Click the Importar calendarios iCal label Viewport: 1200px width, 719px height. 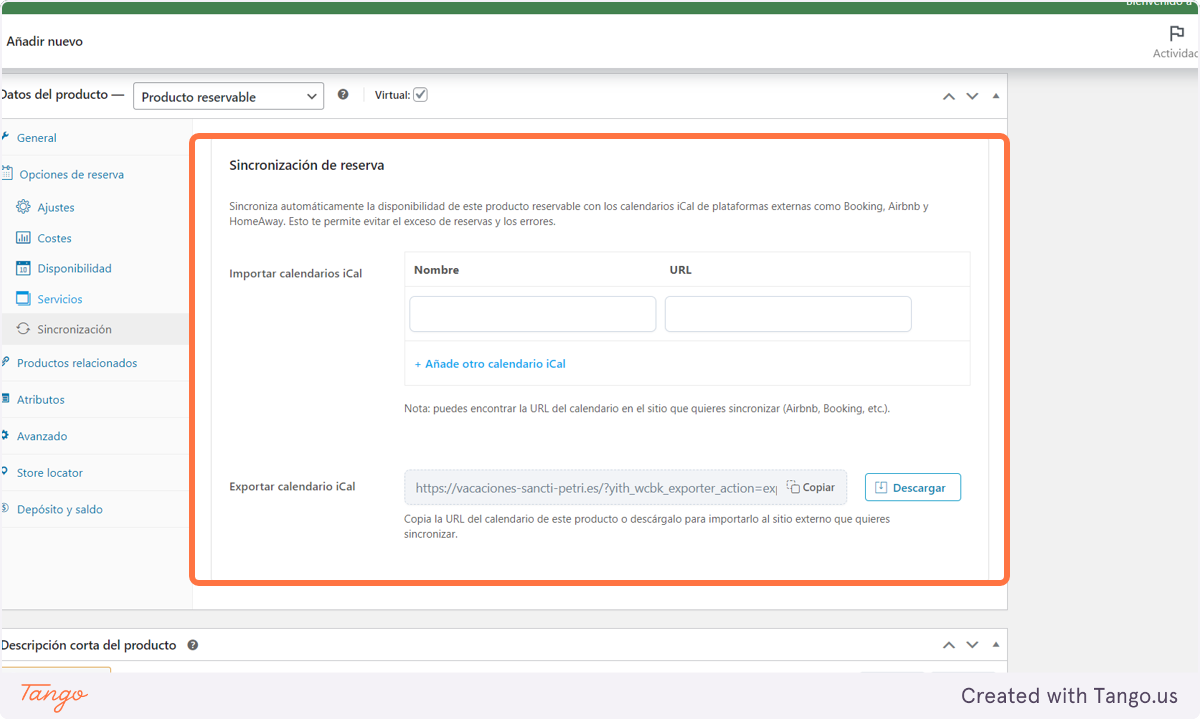point(296,273)
